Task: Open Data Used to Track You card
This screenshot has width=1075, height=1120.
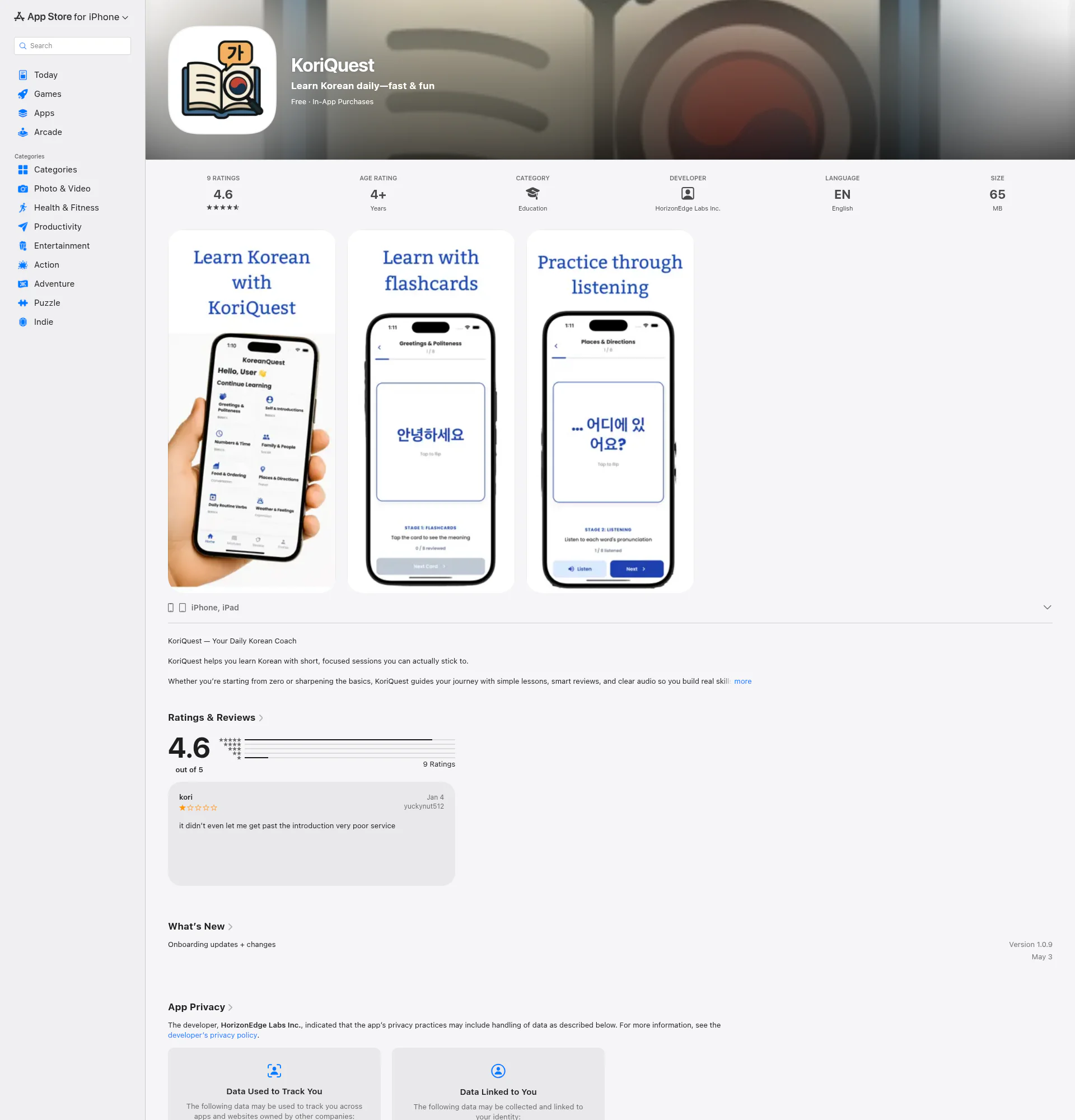Action: pyautogui.click(x=274, y=1084)
